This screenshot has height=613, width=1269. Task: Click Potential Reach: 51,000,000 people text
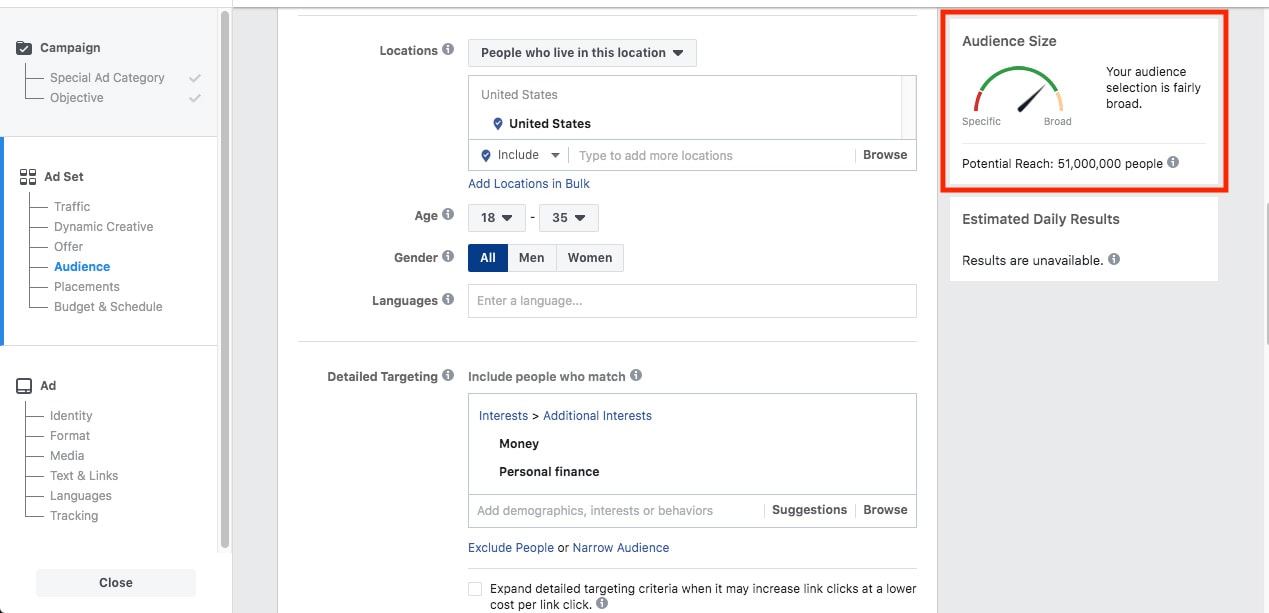pos(1062,163)
